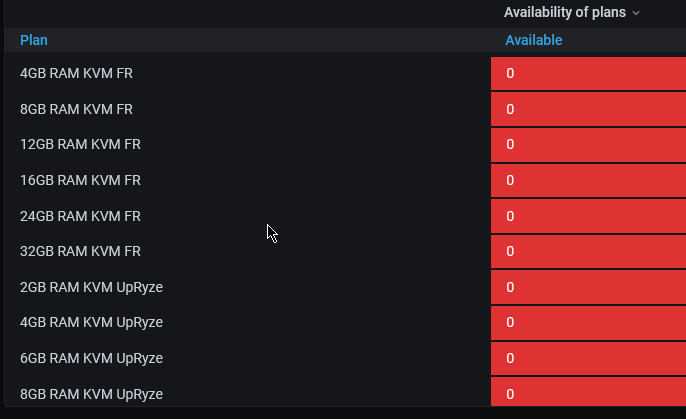Click red availability cell for 16GB RAM KVM FR
The width and height of the screenshot is (686, 419).
coord(588,180)
